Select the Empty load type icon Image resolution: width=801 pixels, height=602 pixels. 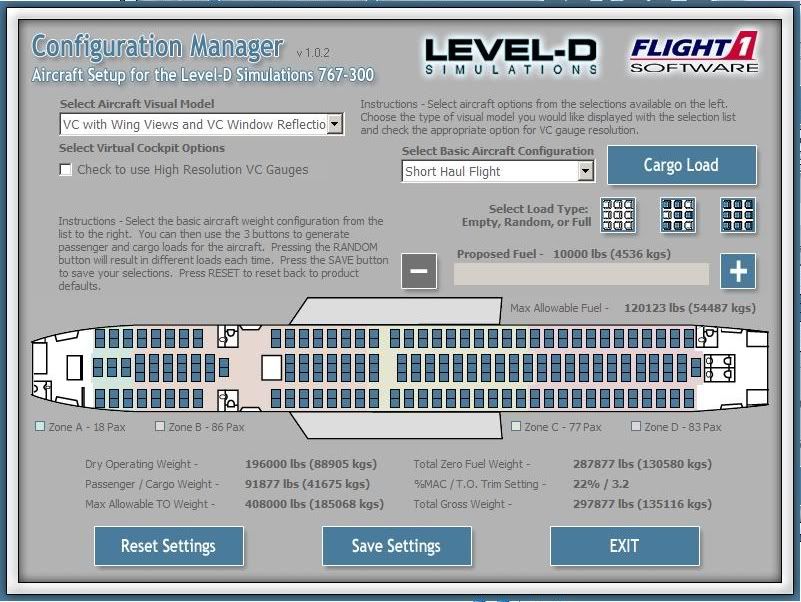coord(620,214)
